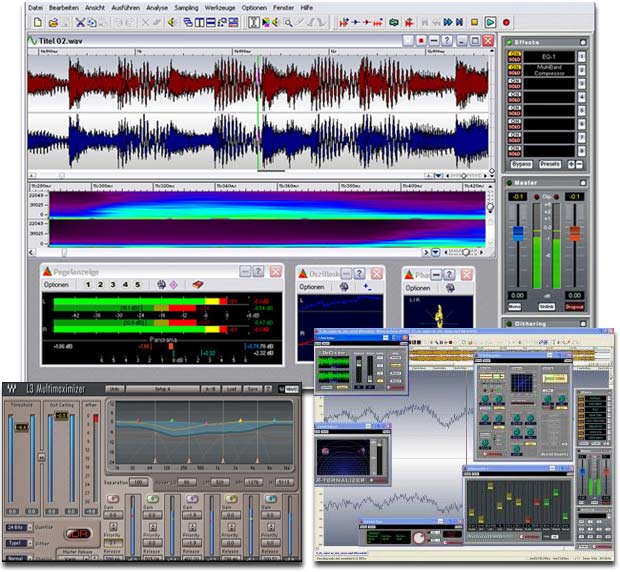620x572 pixels.
Task: Toggle ON switch for MultiBand Compressor slot
Action: coord(514,67)
